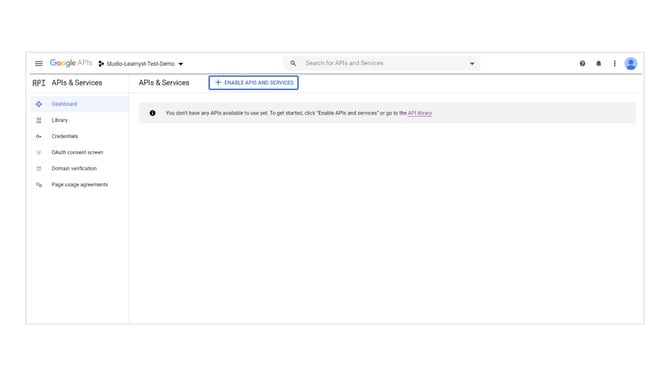Screen dimensions: 670x376
Task: Click the Google APIs logo
Action: [71, 63]
